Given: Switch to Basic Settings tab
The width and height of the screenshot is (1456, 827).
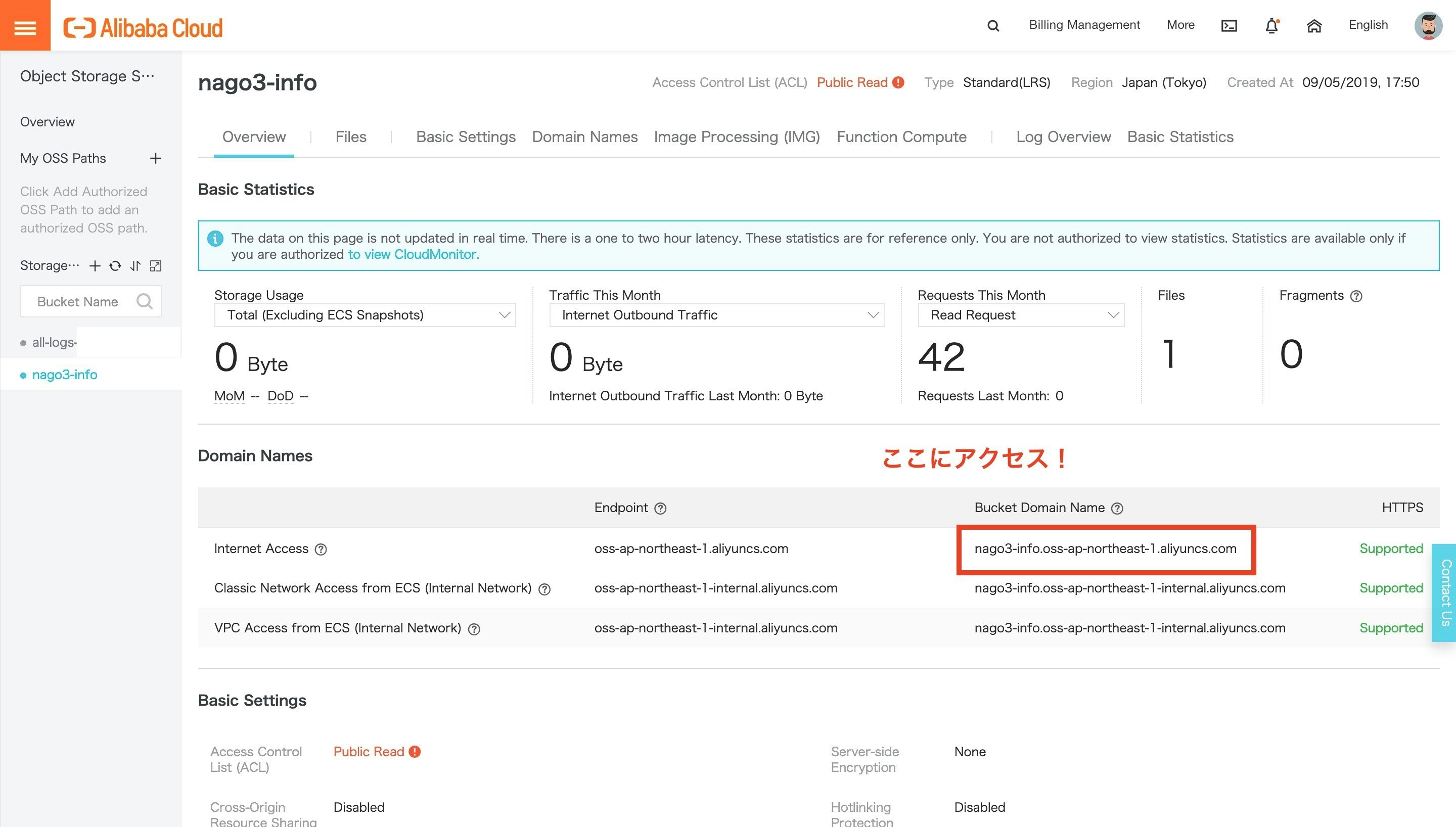Looking at the screenshot, I should tap(466, 137).
